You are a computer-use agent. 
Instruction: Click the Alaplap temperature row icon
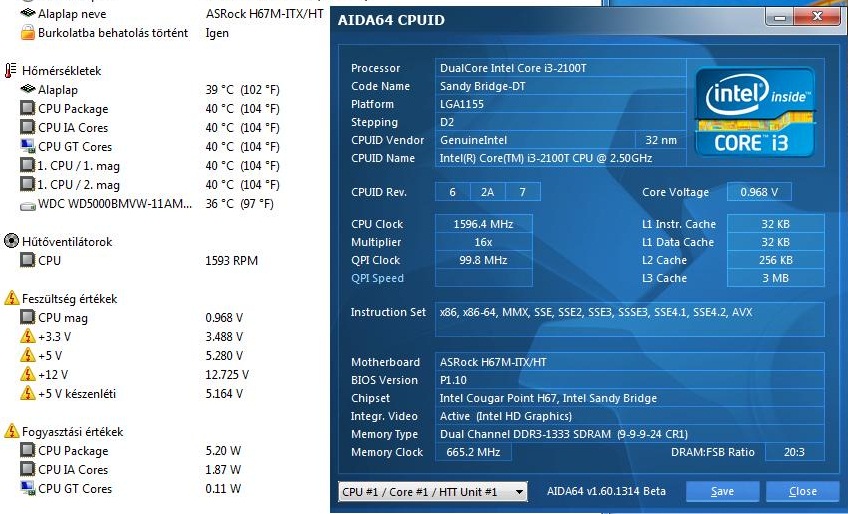coord(28,89)
